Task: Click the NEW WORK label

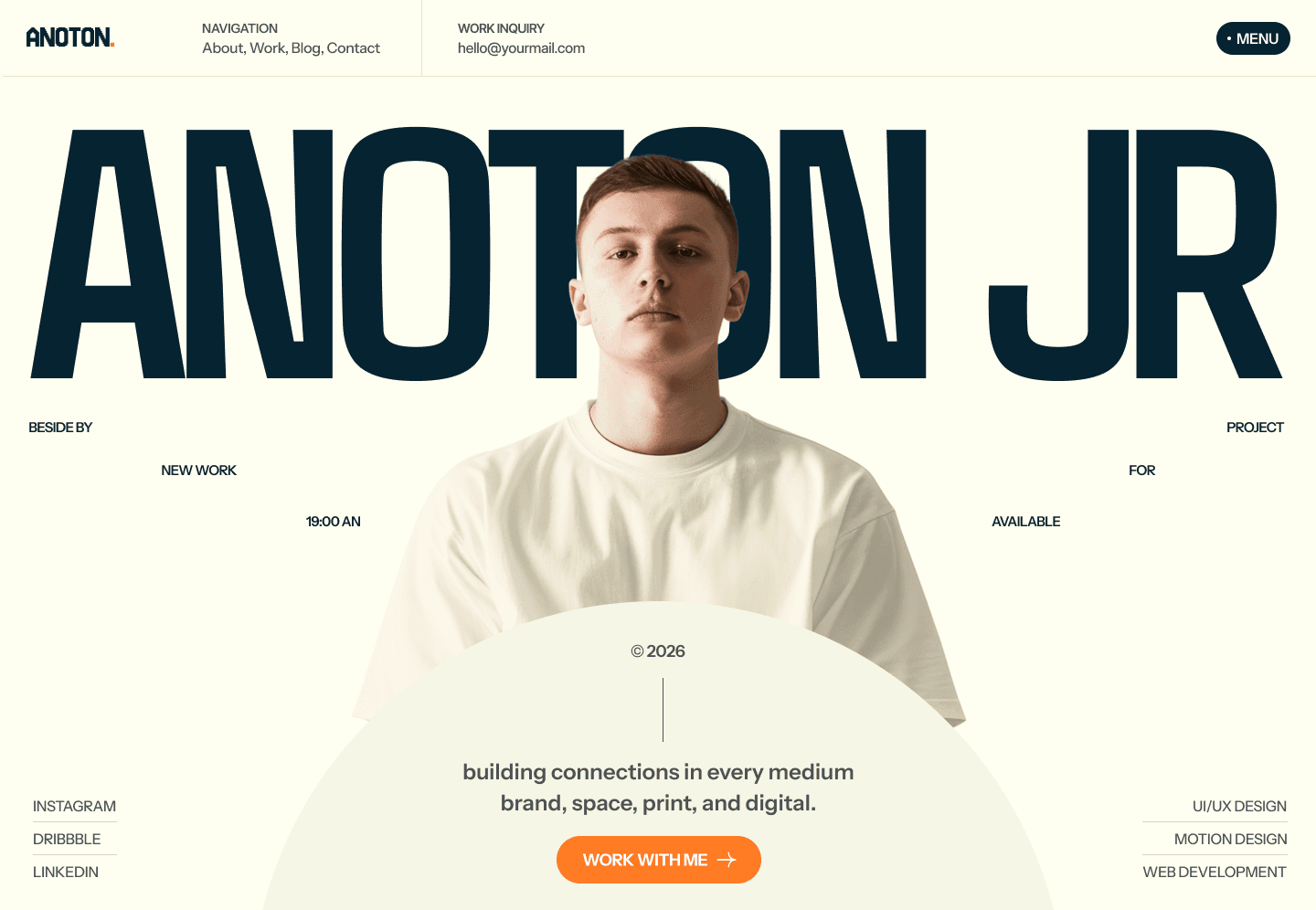Action: (198, 471)
